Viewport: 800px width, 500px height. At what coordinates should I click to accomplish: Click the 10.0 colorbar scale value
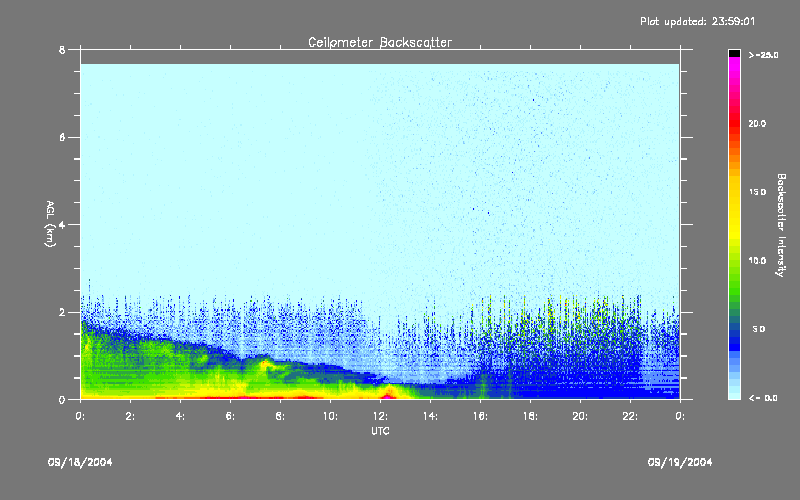coord(757,261)
